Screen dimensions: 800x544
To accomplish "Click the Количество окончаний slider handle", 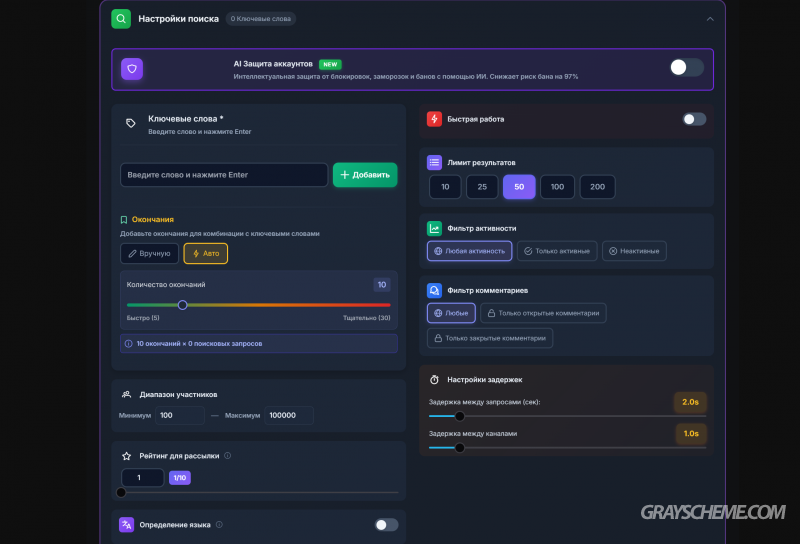I will coord(183,305).
